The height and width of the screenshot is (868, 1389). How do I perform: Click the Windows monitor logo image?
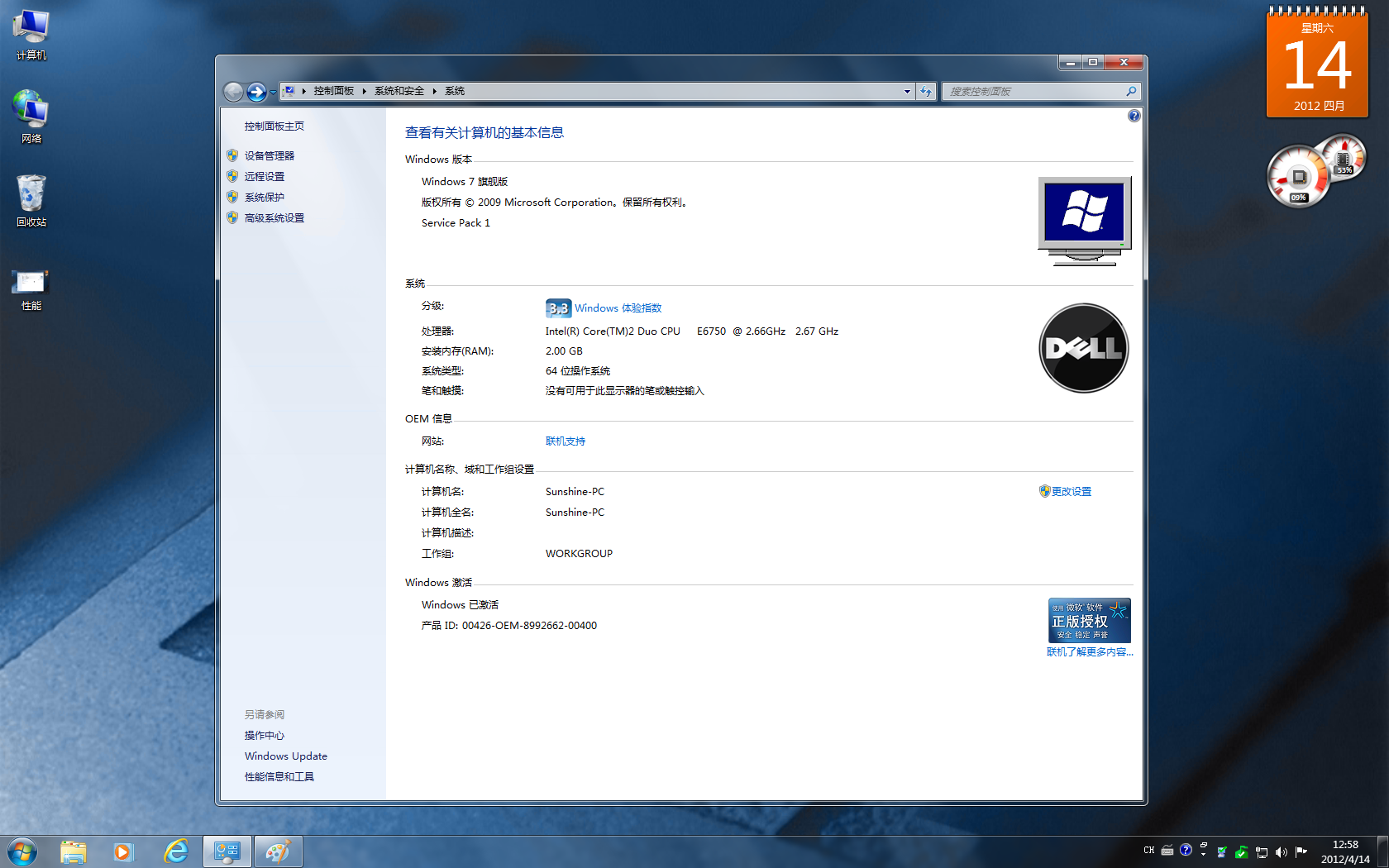(1084, 221)
